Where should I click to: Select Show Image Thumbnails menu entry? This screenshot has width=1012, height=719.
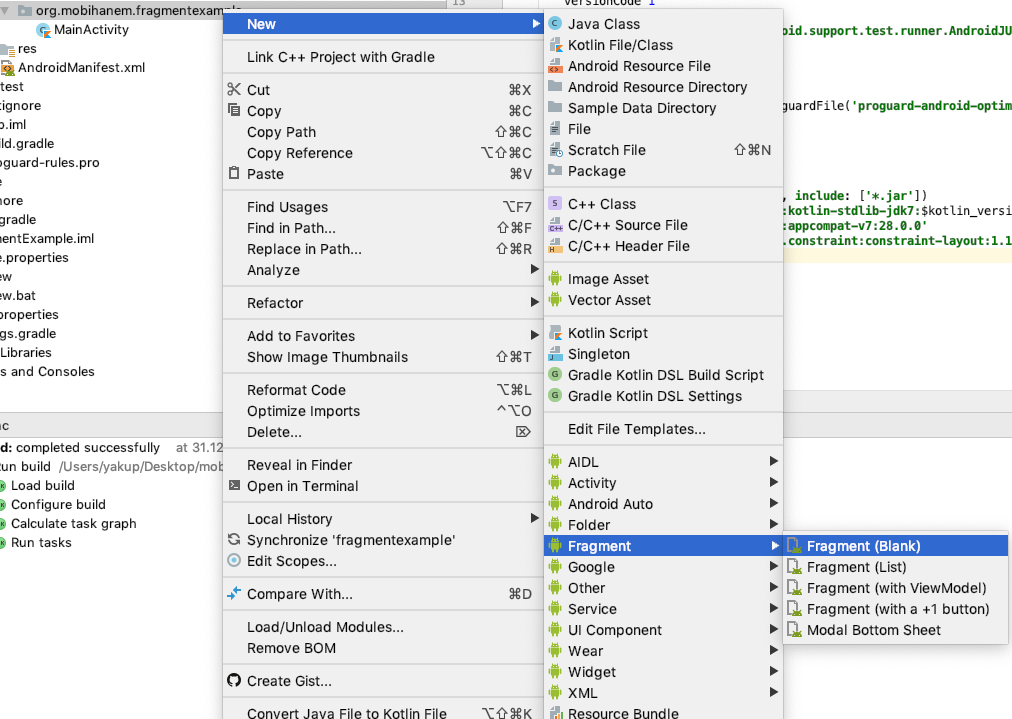[x=383, y=357]
